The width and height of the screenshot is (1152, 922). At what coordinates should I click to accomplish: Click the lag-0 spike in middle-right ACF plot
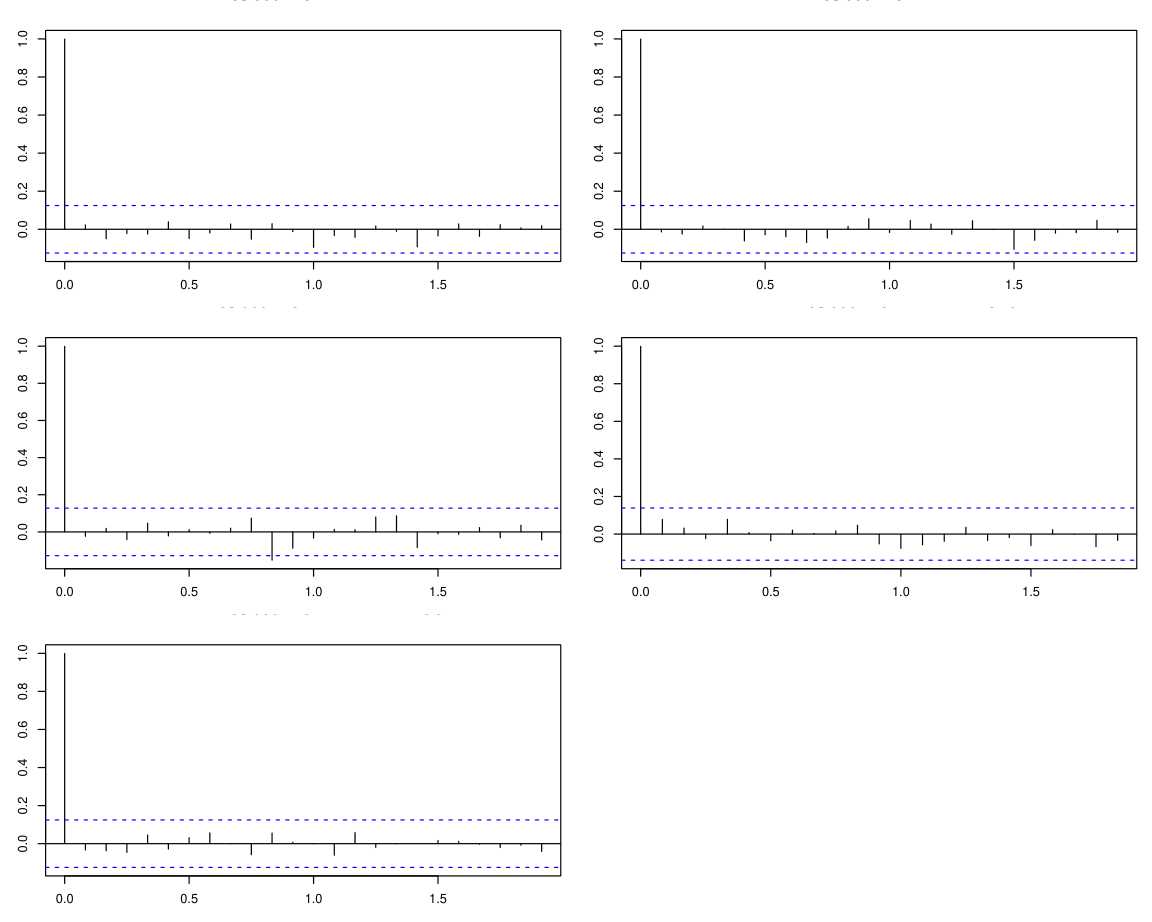[x=641, y=440]
